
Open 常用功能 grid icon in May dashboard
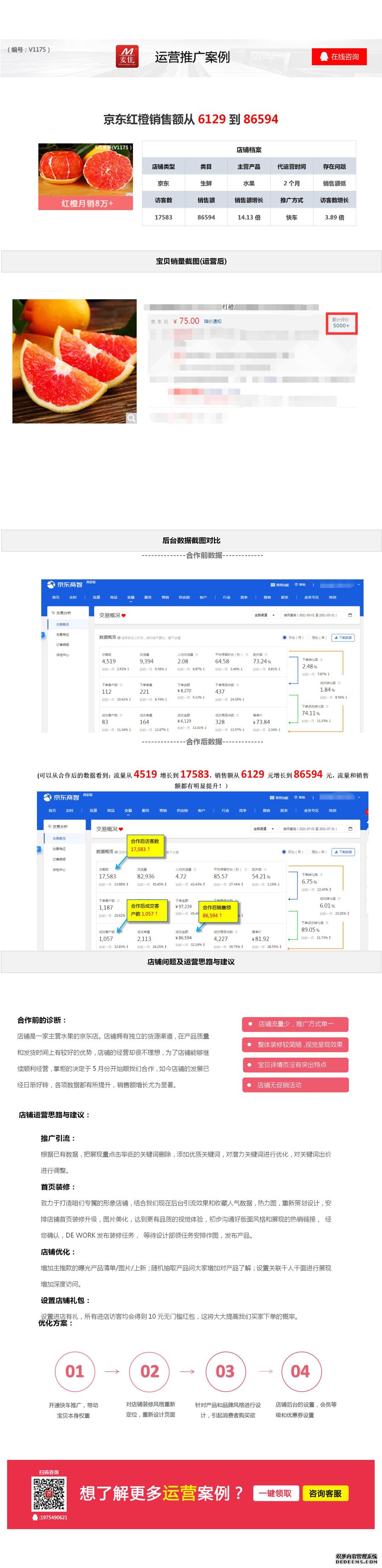pyautogui.click(x=272, y=584)
